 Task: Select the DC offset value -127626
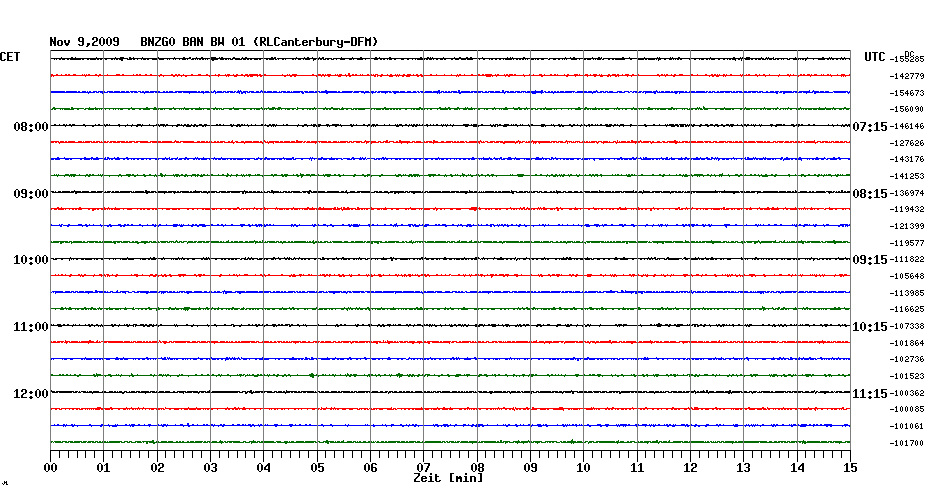pyautogui.click(x=907, y=143)
